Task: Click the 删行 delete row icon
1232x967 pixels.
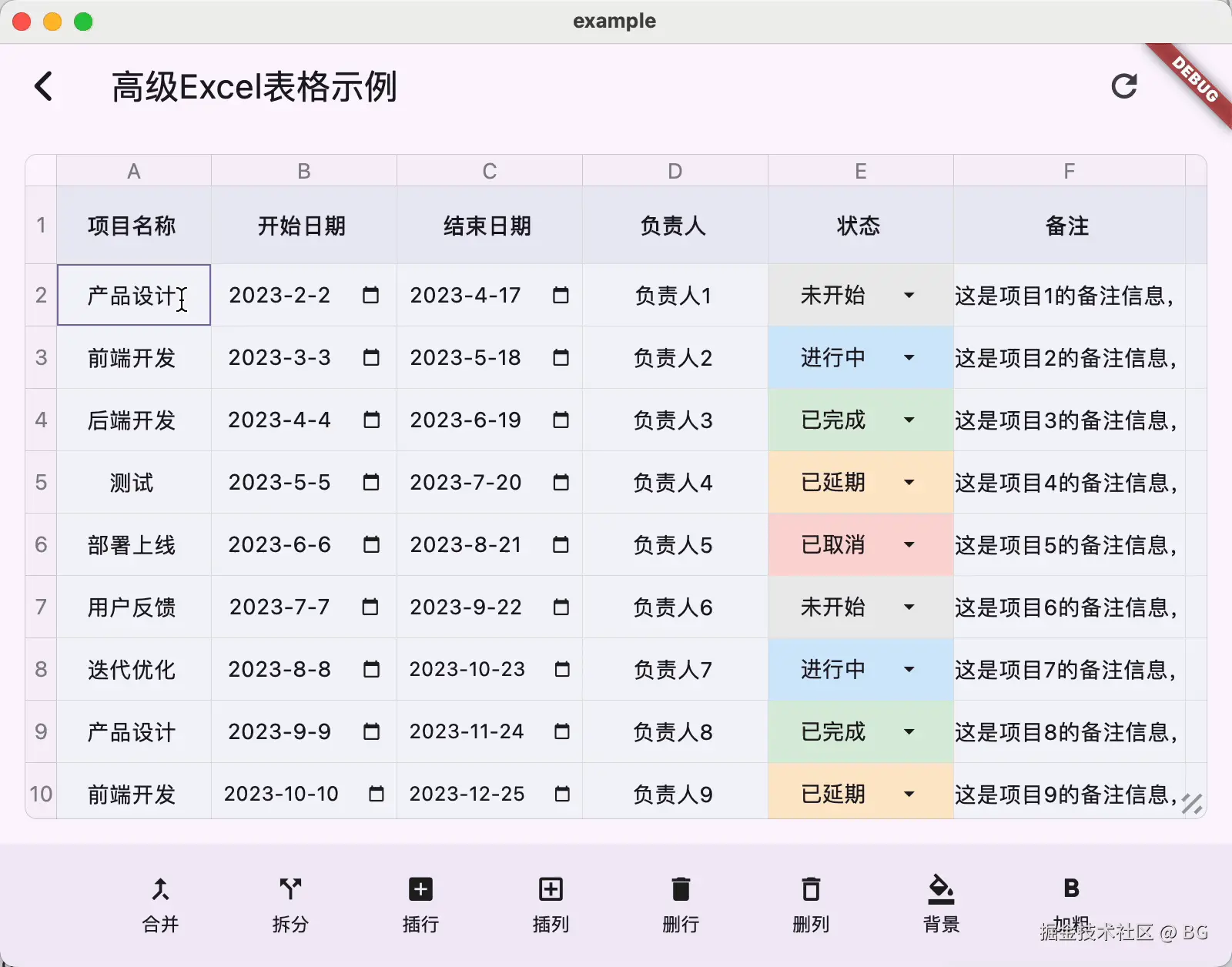Action: 680,889
